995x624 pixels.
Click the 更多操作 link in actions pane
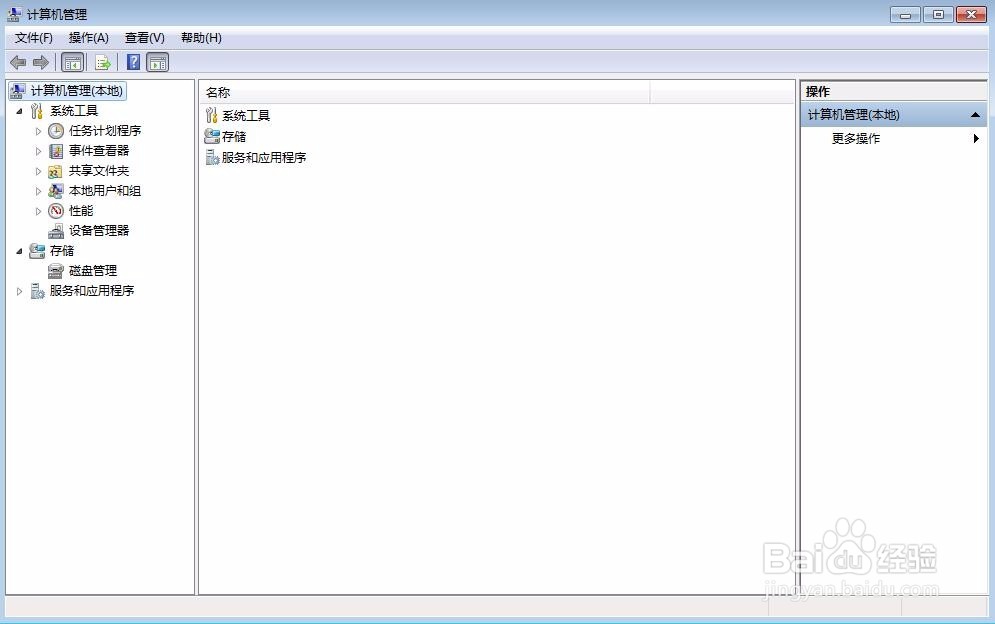click(856, 138)
